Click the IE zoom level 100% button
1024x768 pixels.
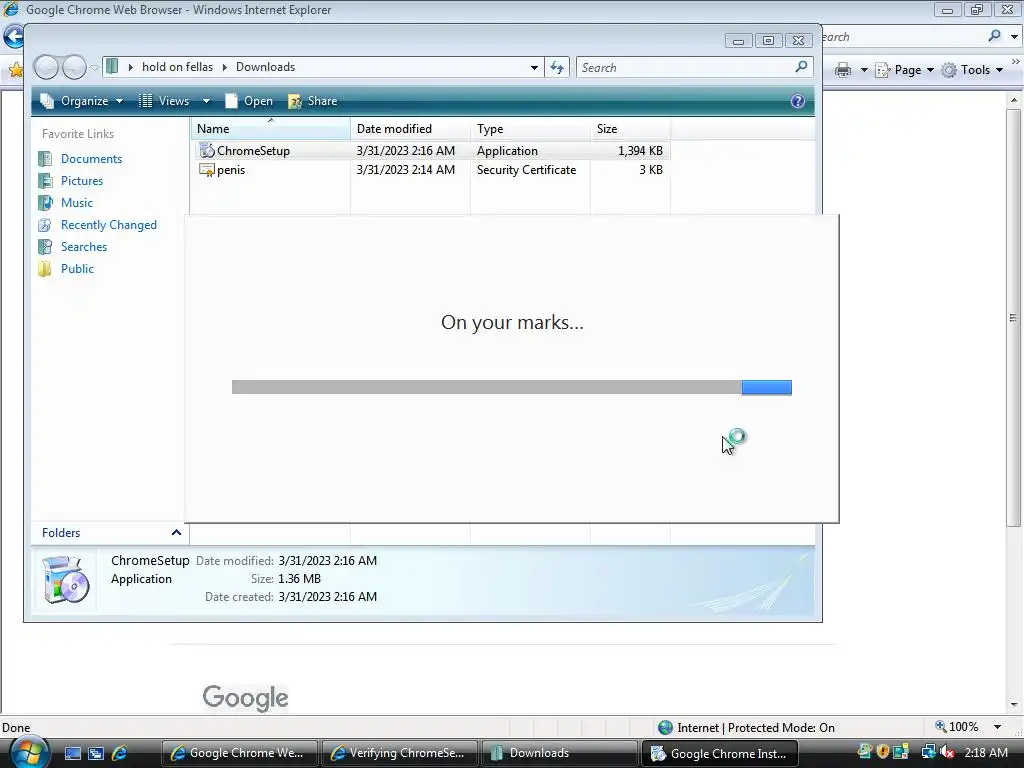coord(957,727)
